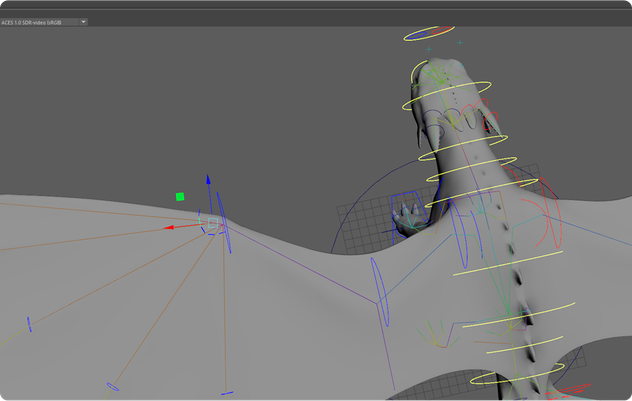
Task: Click the green square plane handle
Action: [x=180, y=197]
